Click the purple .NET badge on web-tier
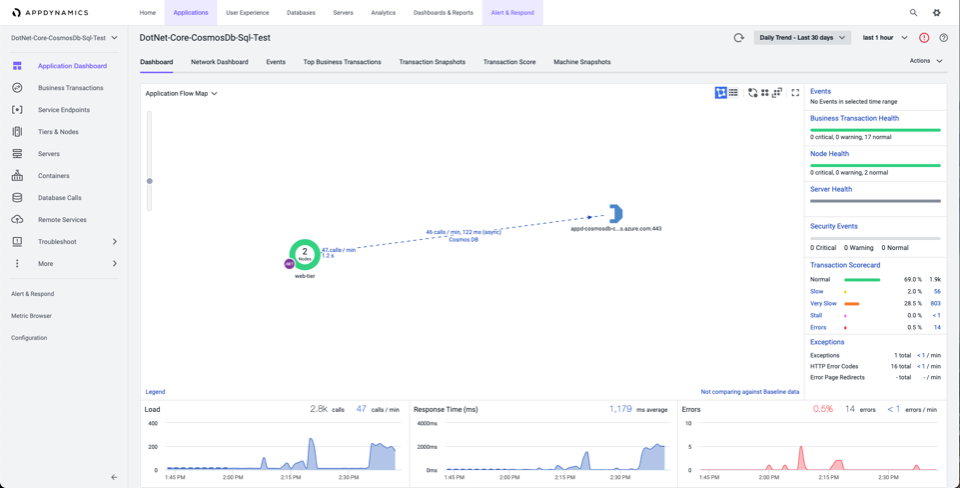 coord(290,264)
